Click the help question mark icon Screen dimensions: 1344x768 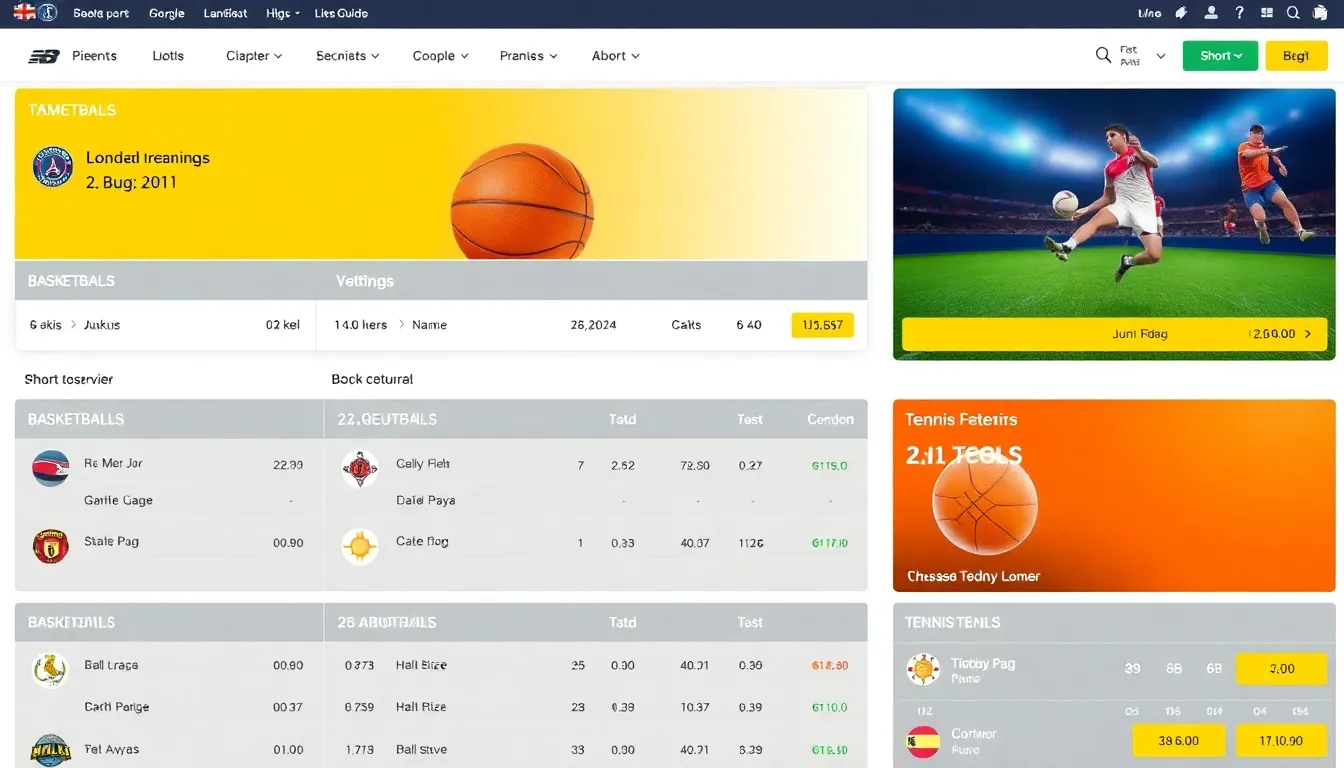pos(1239,13)
